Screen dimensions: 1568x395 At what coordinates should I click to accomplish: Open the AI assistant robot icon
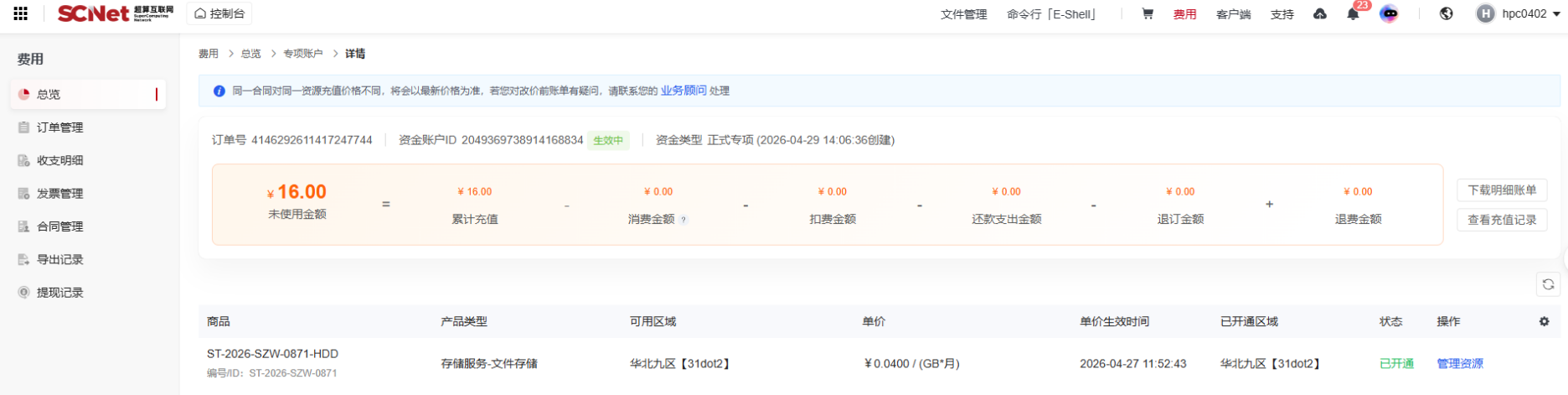(1389, 13)
